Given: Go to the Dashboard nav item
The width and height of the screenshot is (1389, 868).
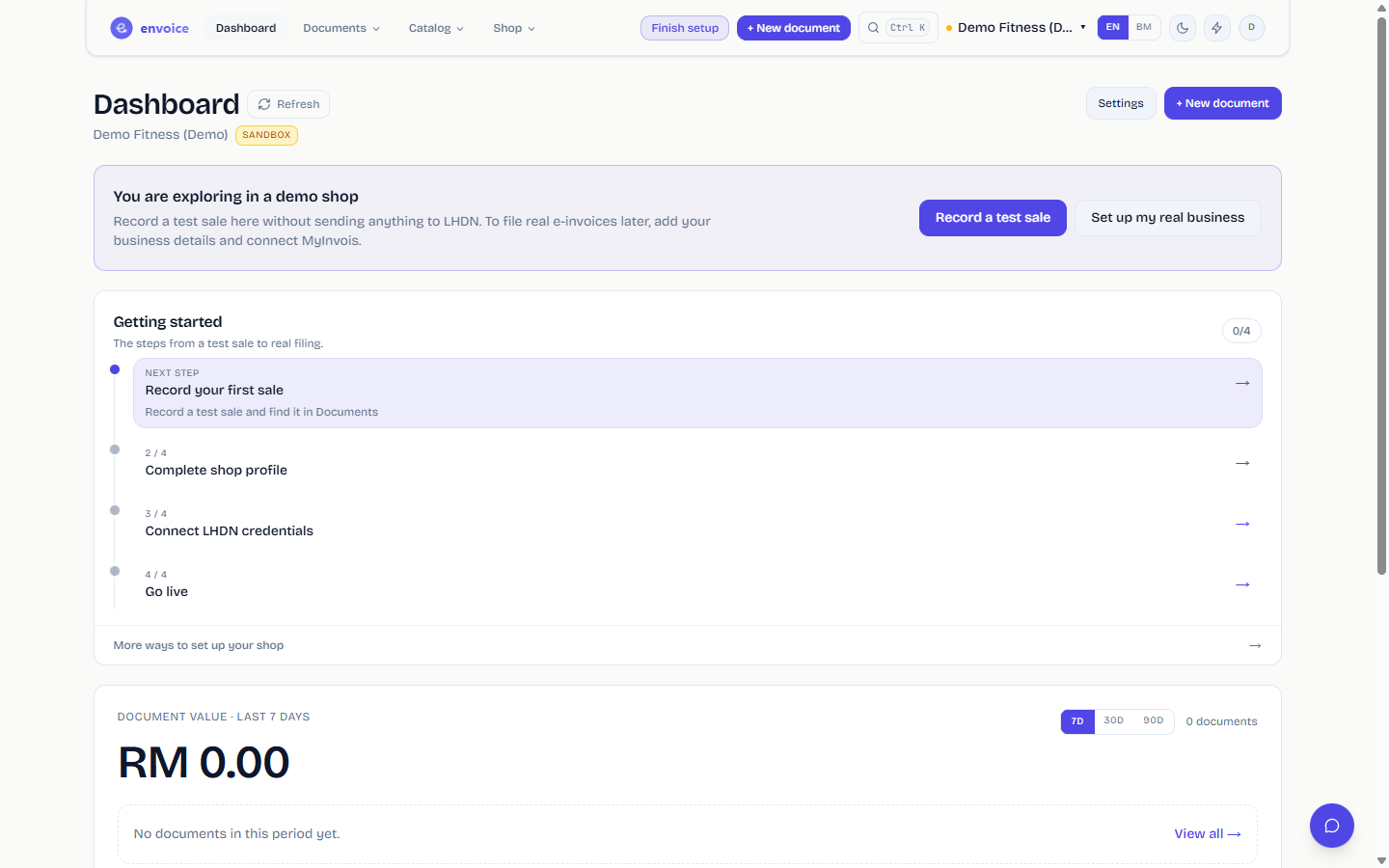Looking at the screenshot, I should 246,28.
